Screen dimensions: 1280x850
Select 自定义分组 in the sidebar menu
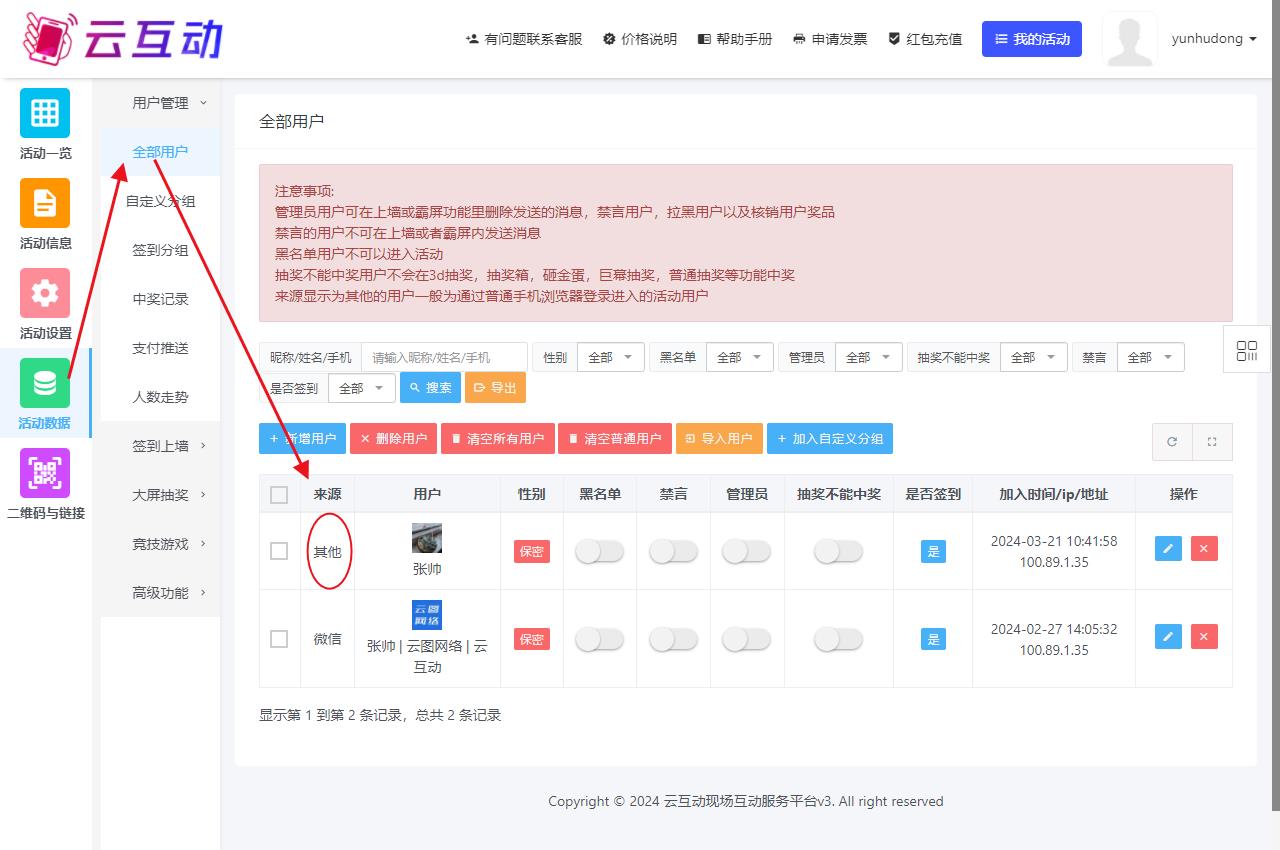[x=160, y=201]
